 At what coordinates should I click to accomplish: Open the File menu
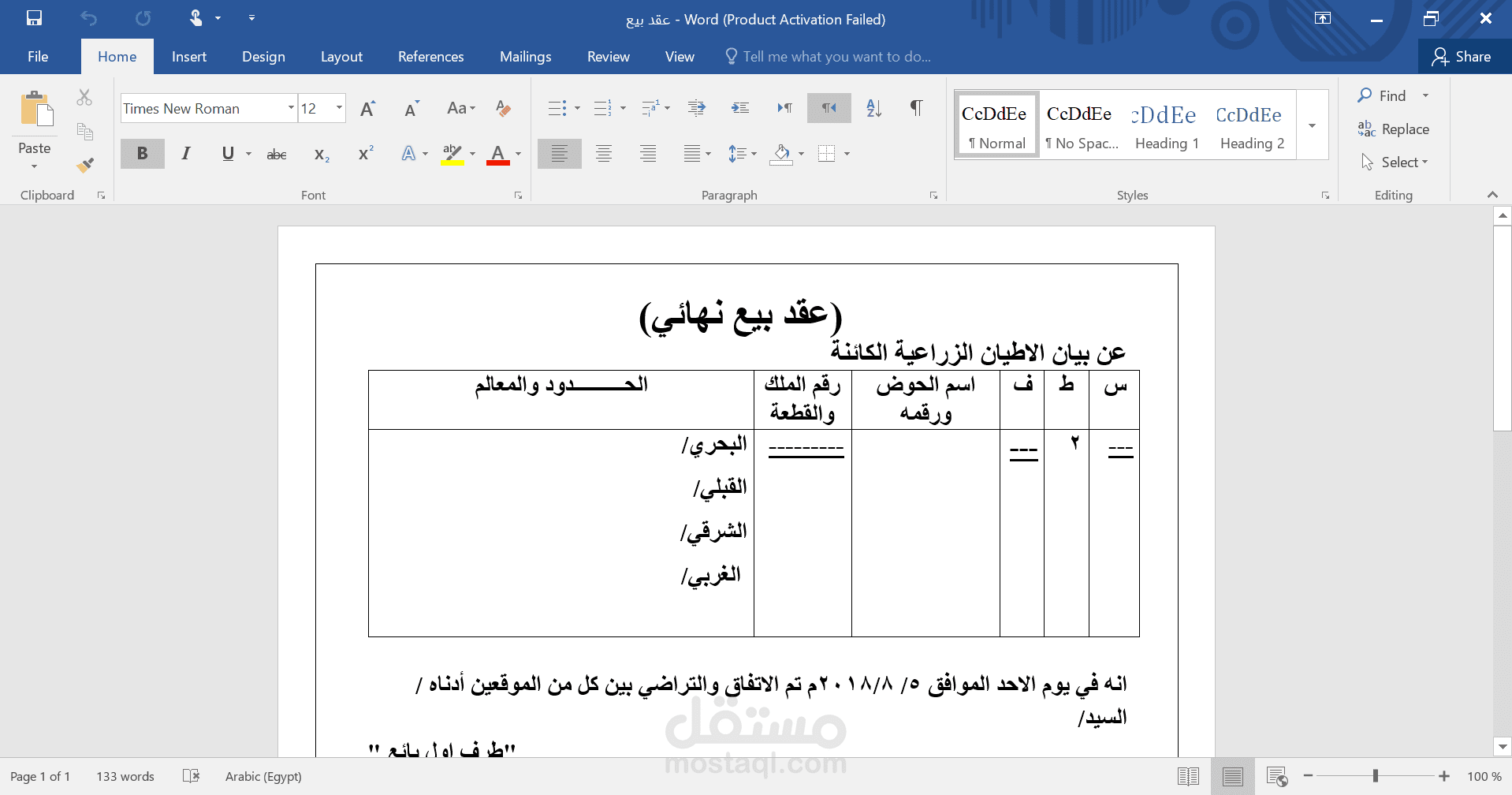[x=38, y=57]
